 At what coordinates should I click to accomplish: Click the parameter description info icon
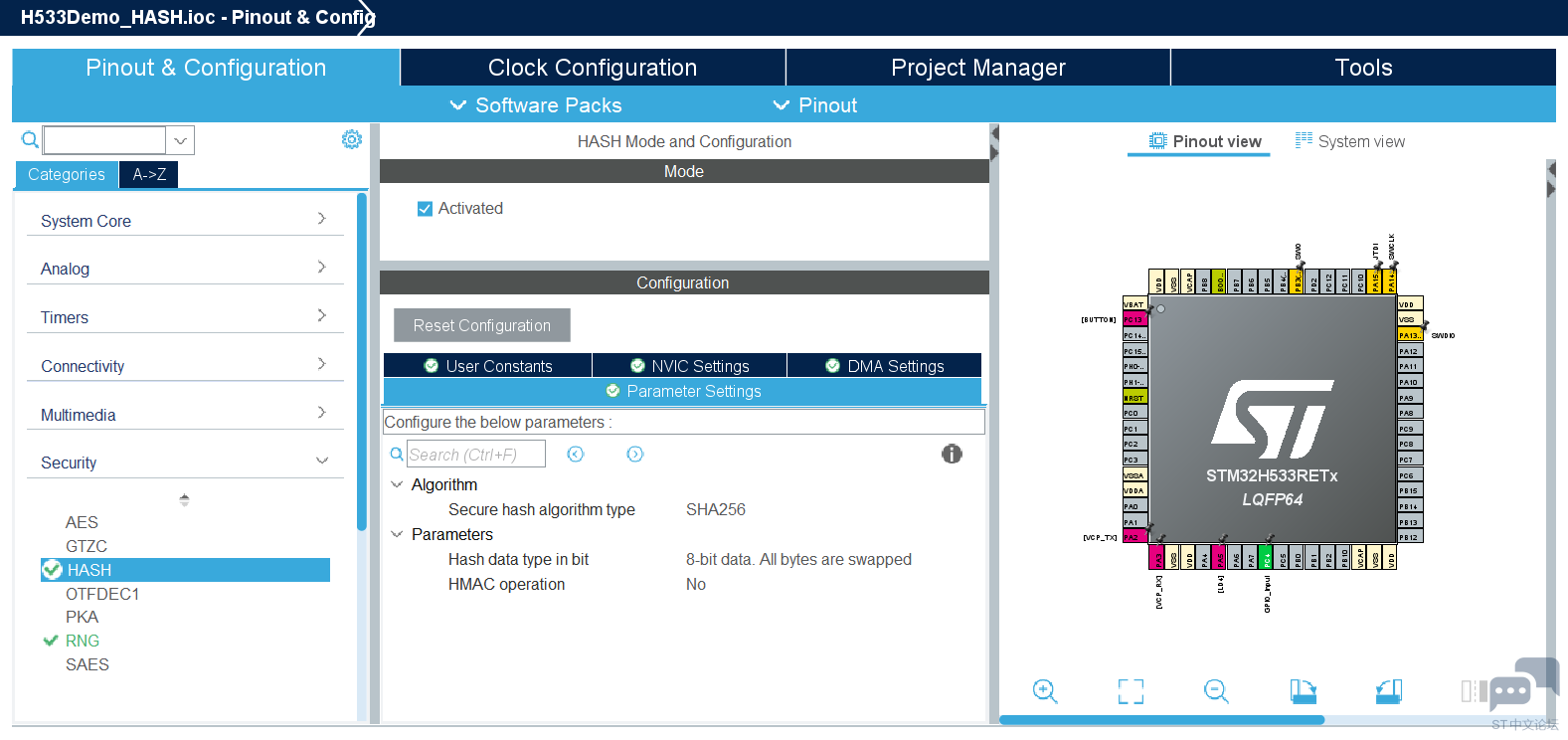952,454
